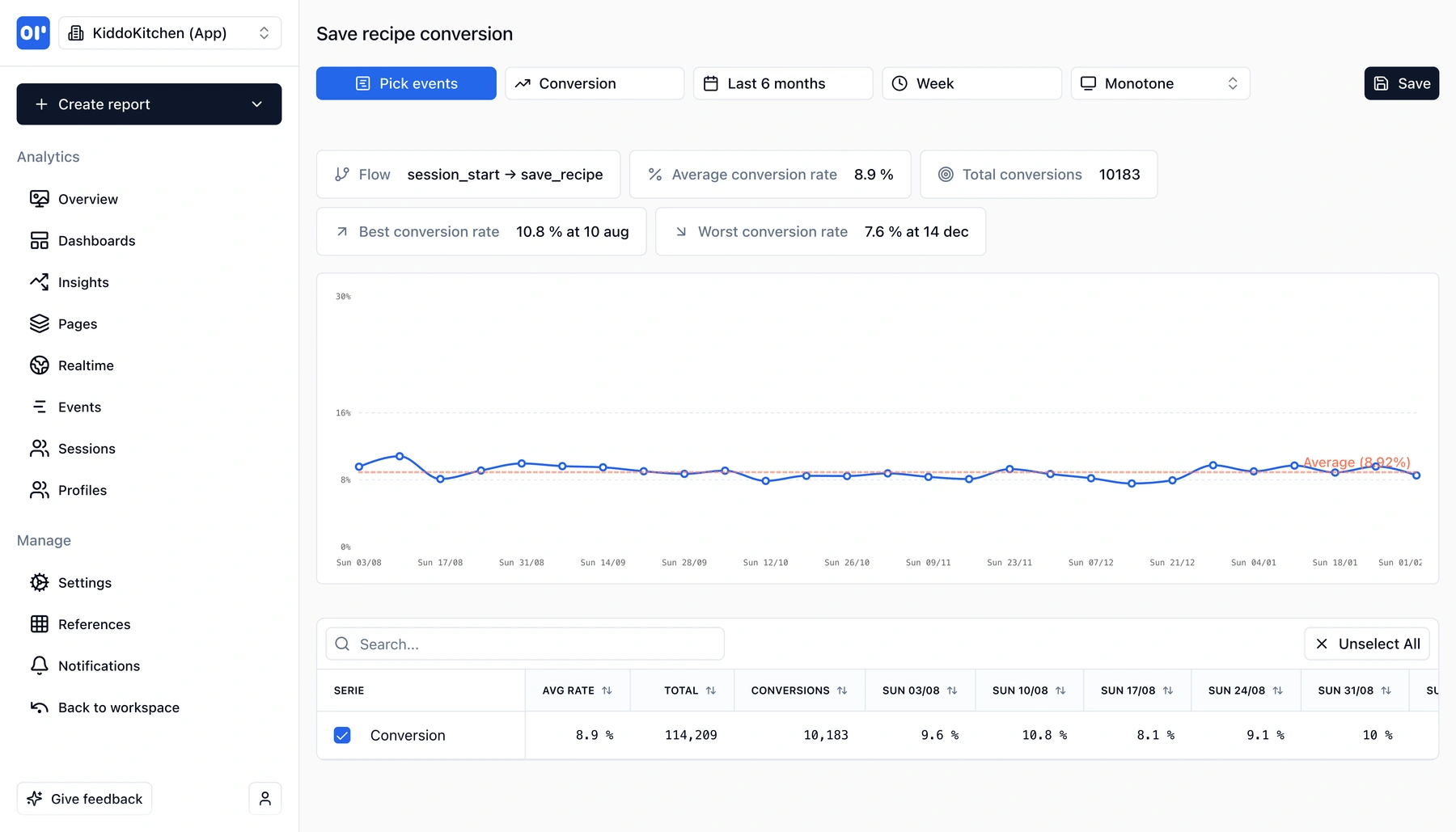
Task: Expand the KiddoKitchen app switcher
Action: click(264, 33)
